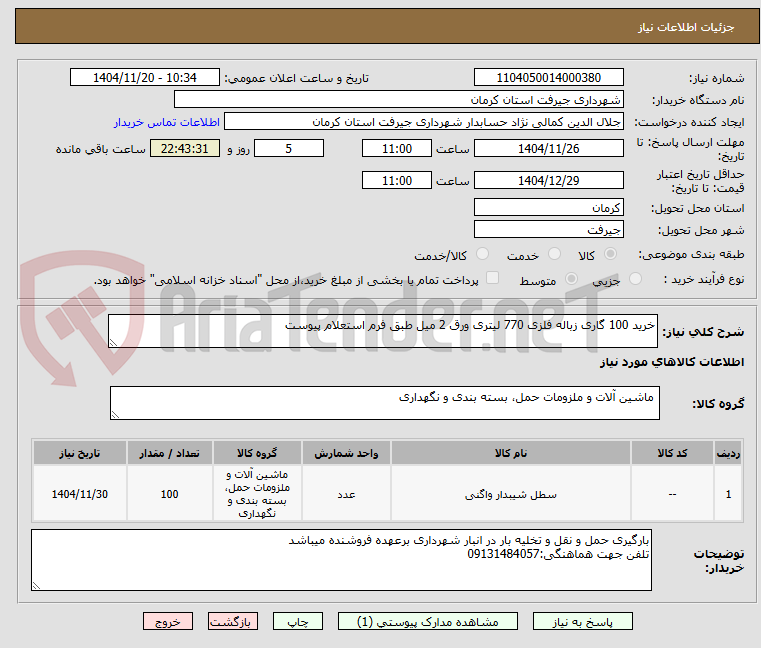The height and width of the screenshot is (648, 761).
Task: Click the تاریخ نیاز column header
Action: (80, 453)
